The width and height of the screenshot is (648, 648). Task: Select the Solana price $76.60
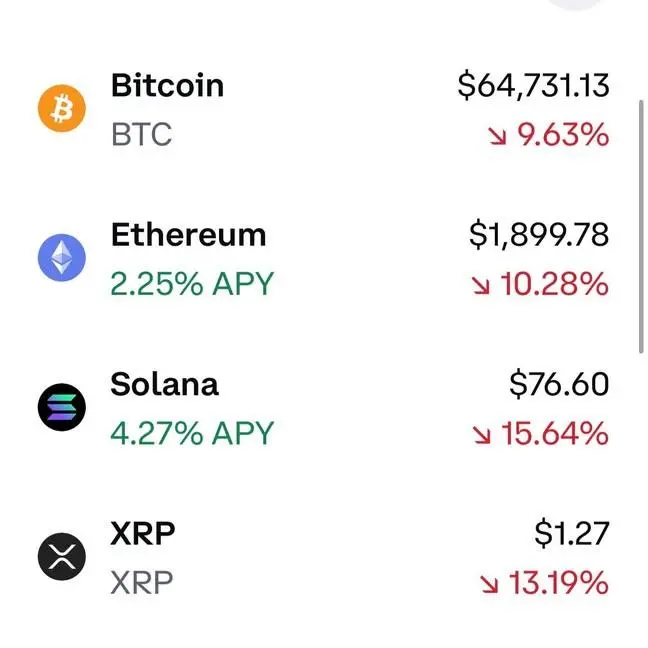tap(559, 384)
